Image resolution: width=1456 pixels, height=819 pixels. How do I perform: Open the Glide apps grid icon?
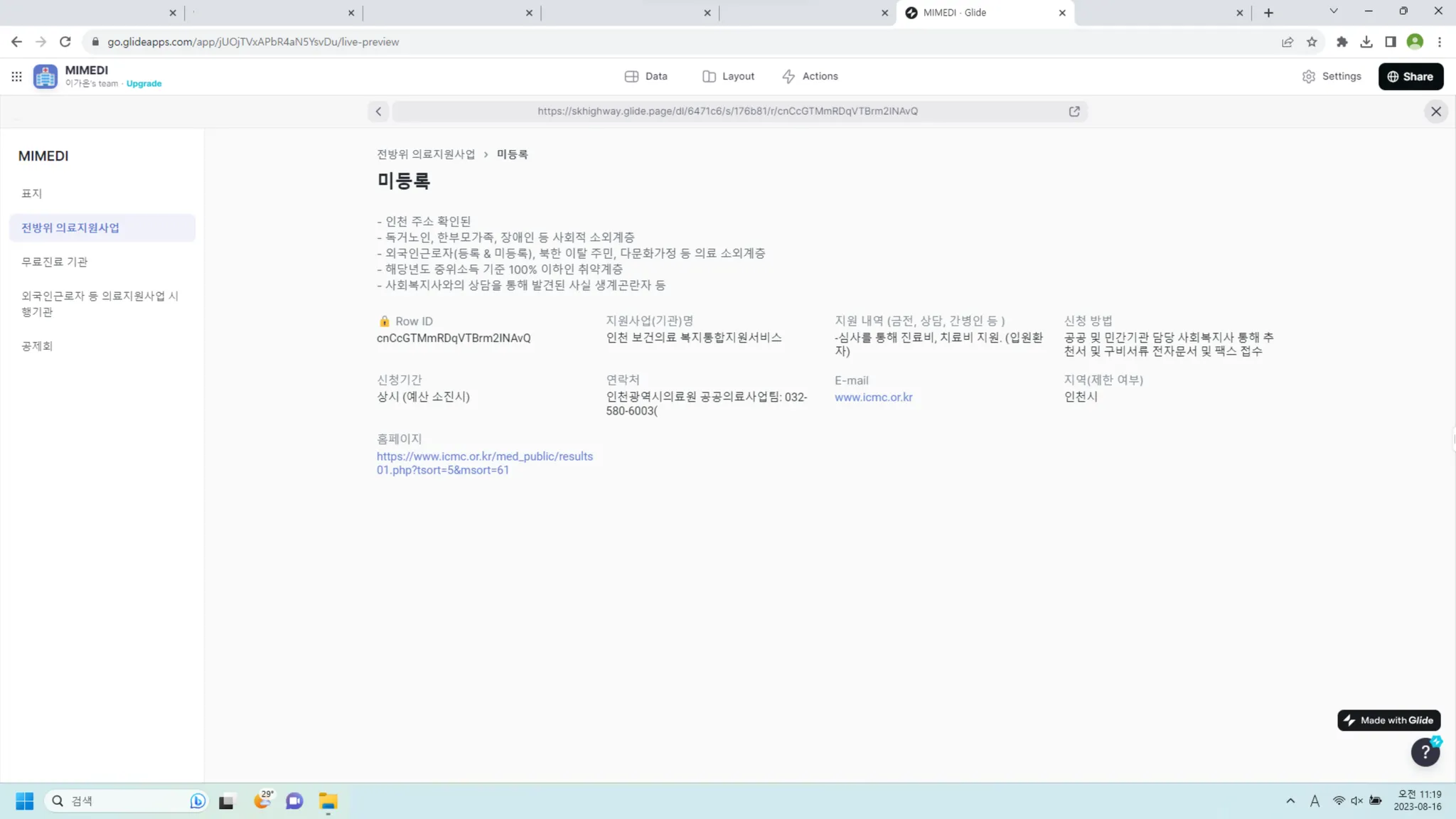(x=16, y=76)
